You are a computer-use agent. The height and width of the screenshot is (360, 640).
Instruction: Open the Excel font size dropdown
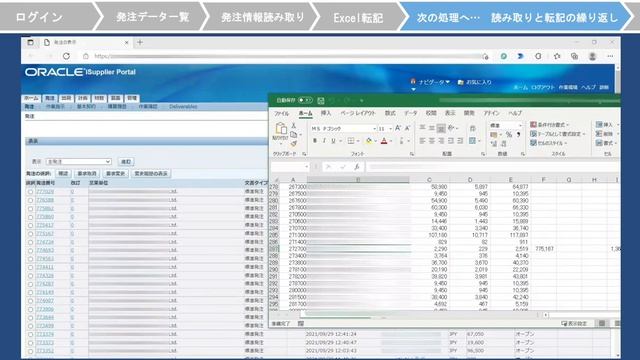coord(391,129)
